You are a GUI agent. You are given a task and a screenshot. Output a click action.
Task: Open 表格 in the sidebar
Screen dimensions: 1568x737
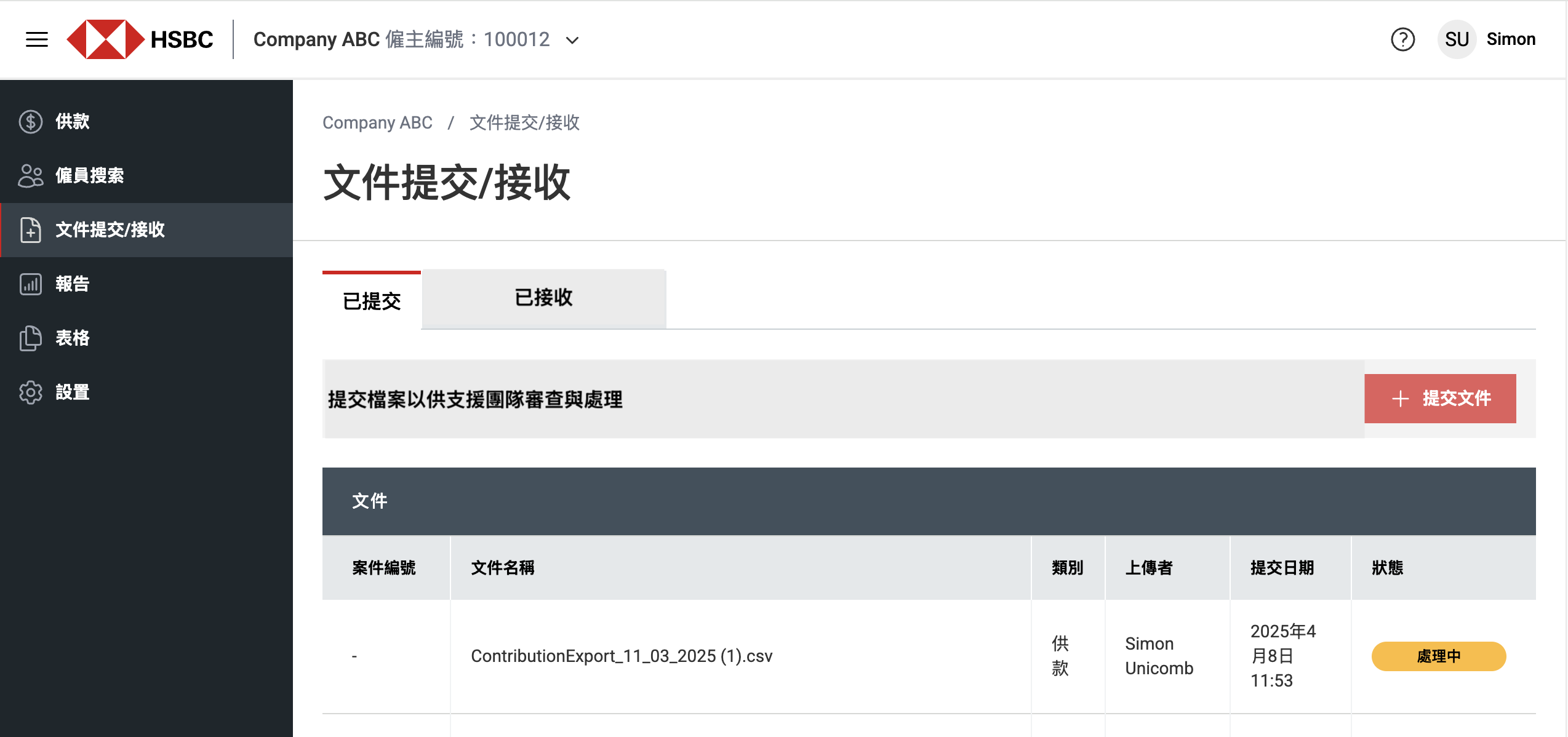[146, 338]
